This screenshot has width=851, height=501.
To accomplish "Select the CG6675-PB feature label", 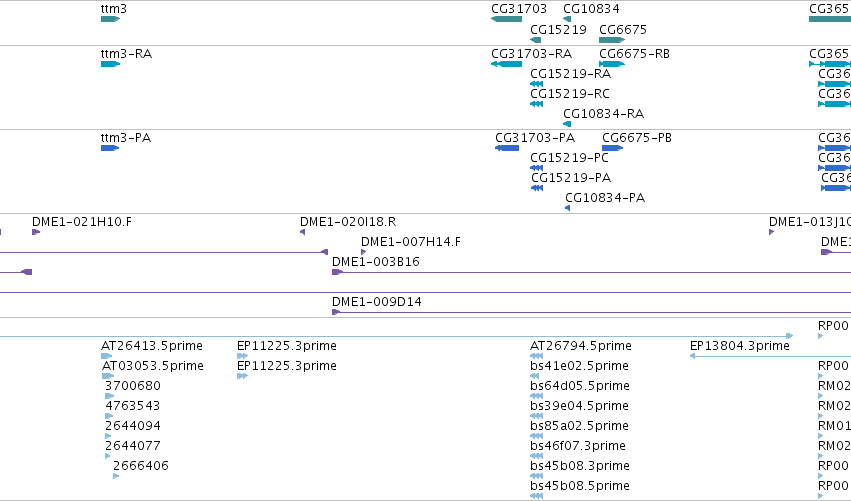I will coord(637,138).
